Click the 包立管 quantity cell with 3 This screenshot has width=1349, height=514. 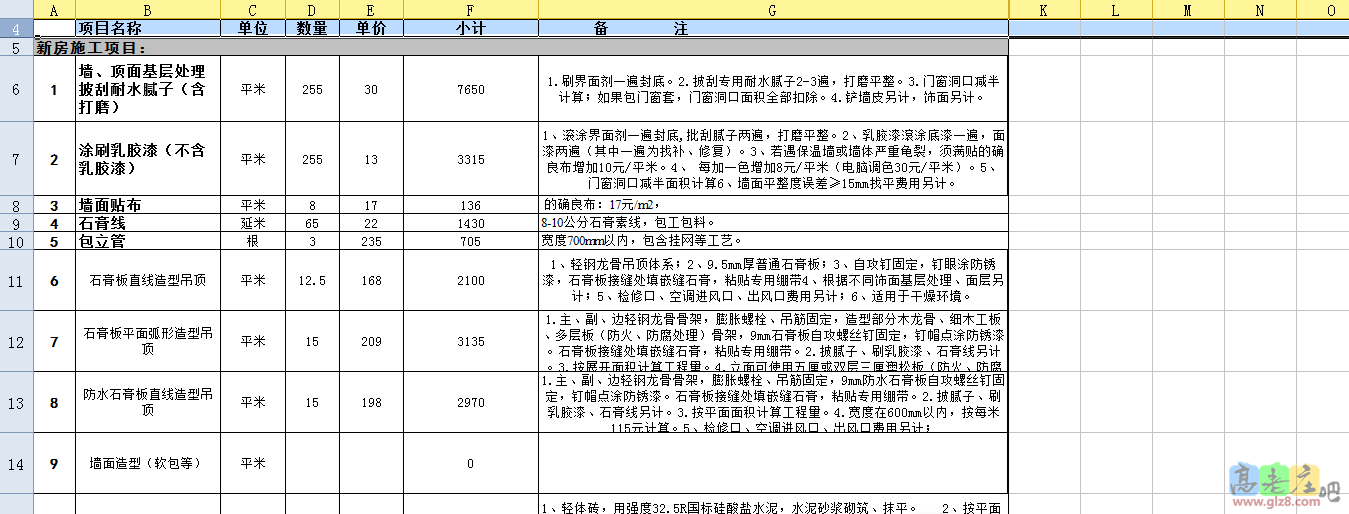click(x=312, y=241)
